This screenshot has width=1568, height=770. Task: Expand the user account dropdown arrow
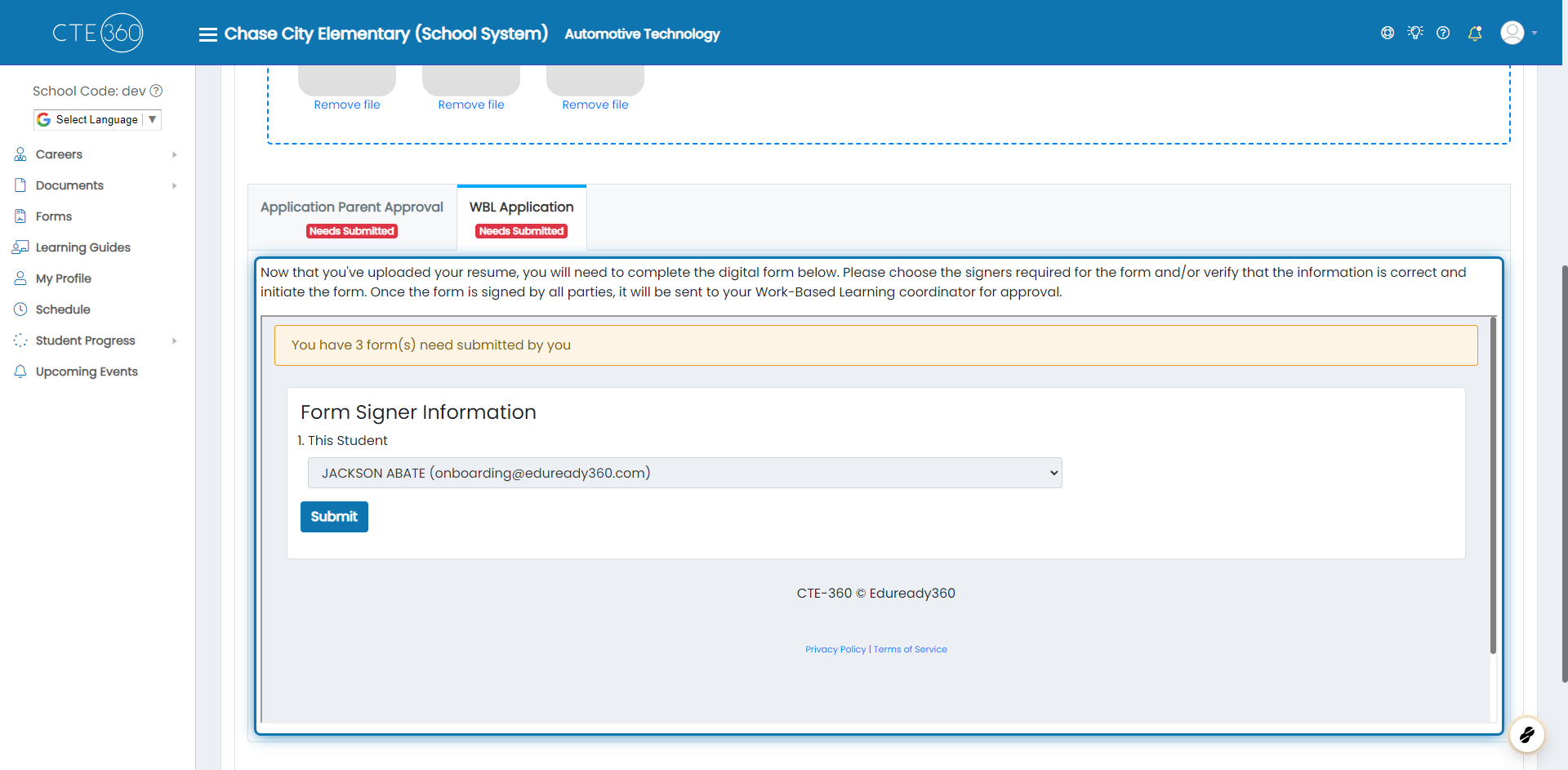click(1535, 33)
